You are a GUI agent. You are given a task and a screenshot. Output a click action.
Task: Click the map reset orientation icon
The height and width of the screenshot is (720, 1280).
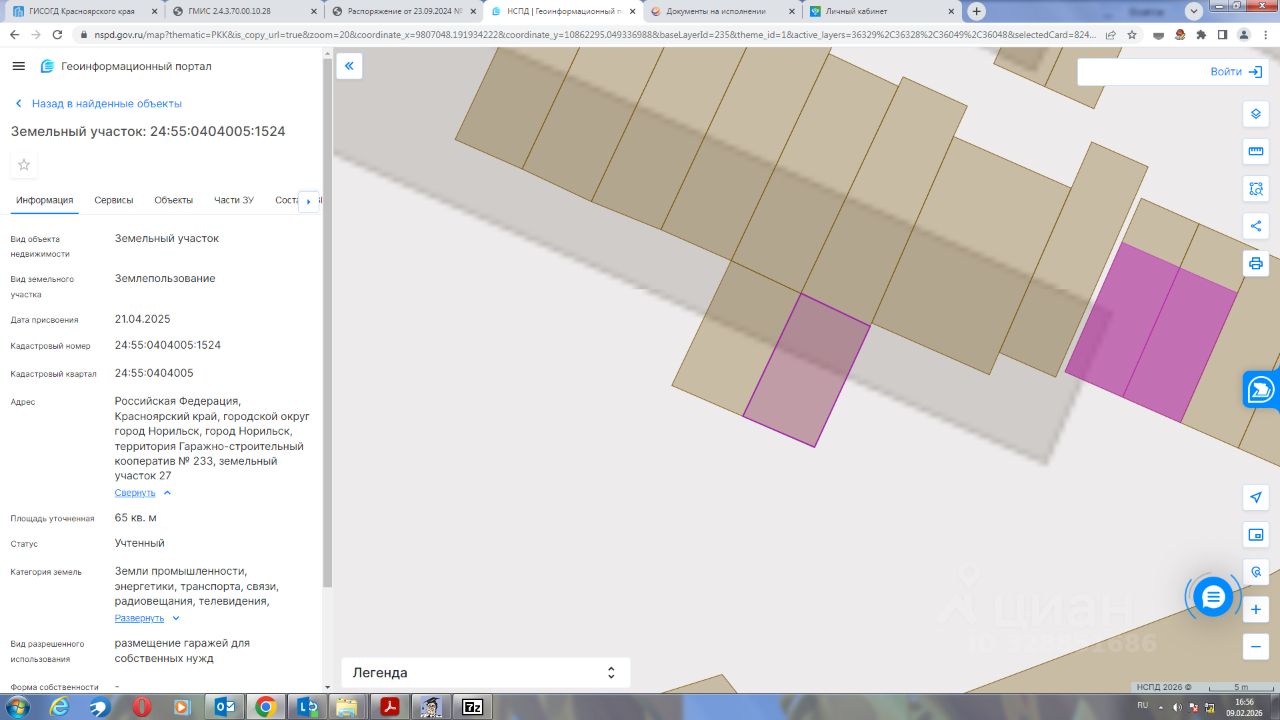[x=1256, y=572]
